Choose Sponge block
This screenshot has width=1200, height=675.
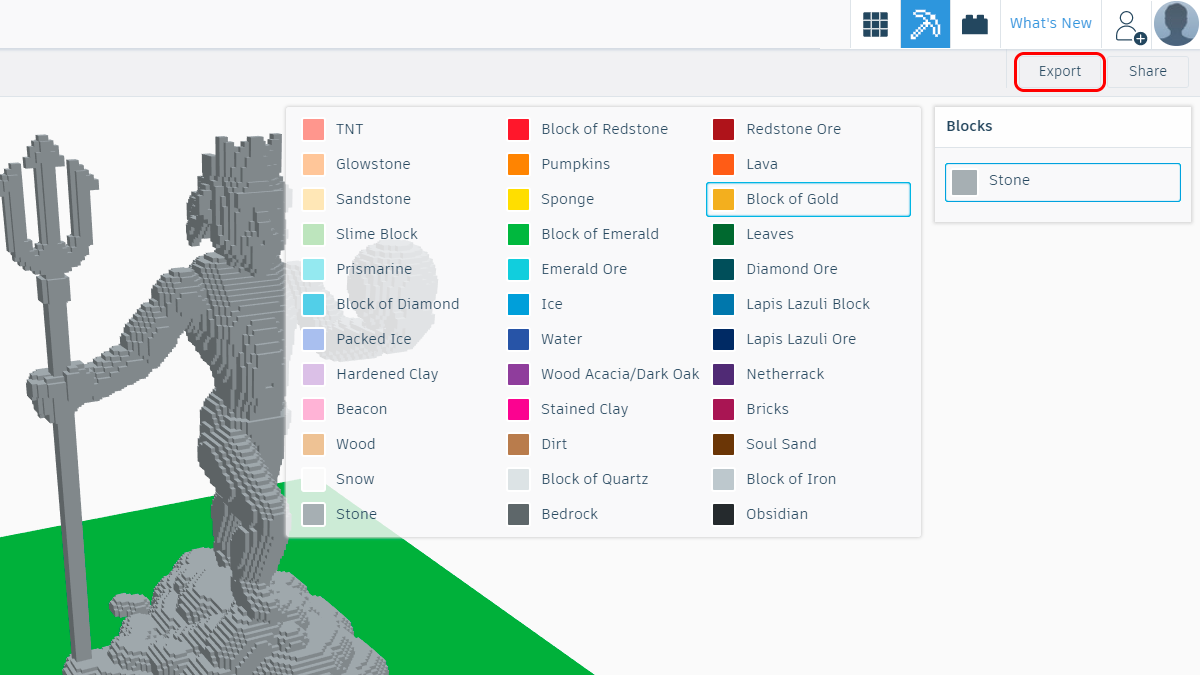tap(603, 199)
